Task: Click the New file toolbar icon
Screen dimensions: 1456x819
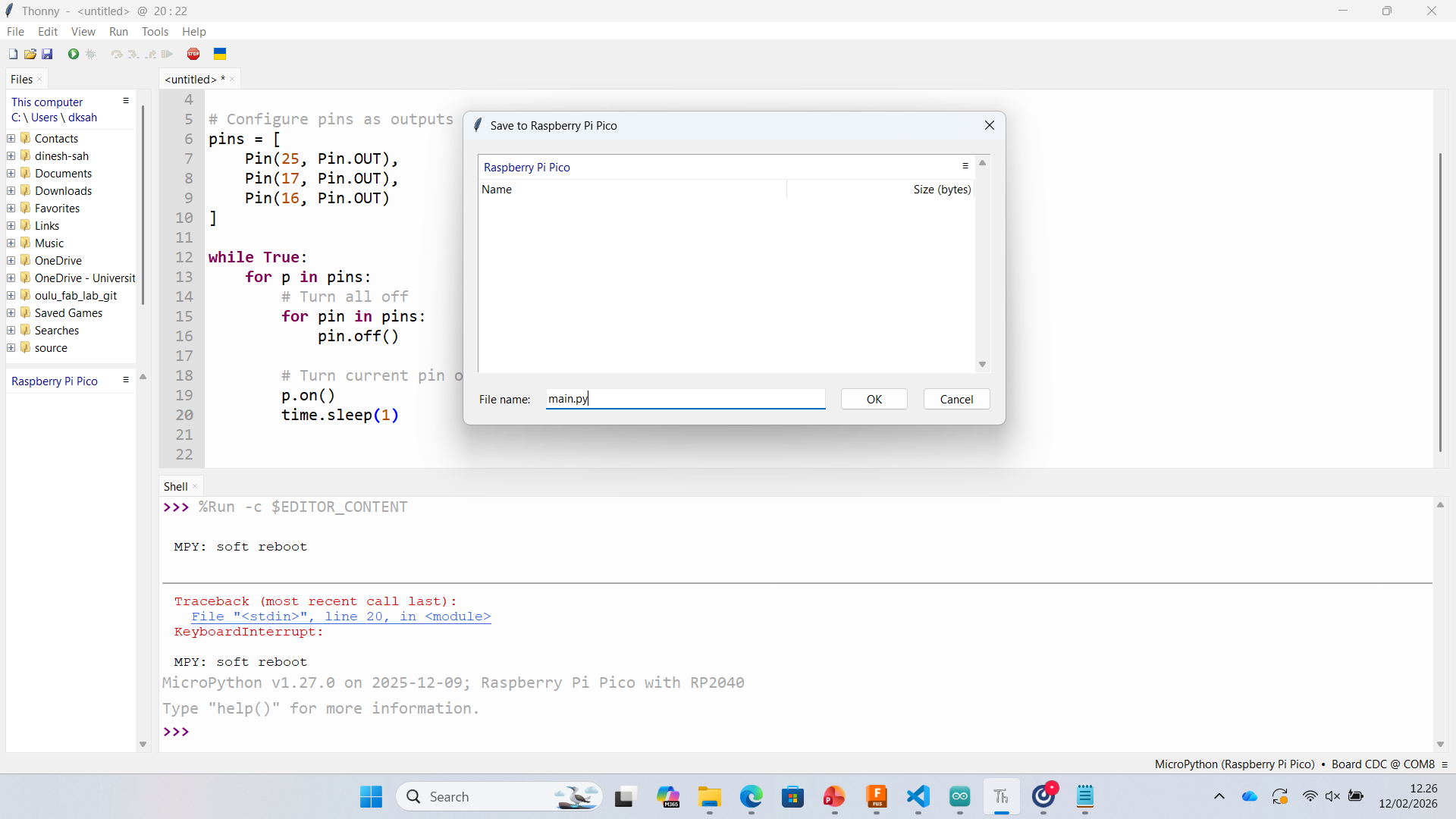Action: [13, 54]
